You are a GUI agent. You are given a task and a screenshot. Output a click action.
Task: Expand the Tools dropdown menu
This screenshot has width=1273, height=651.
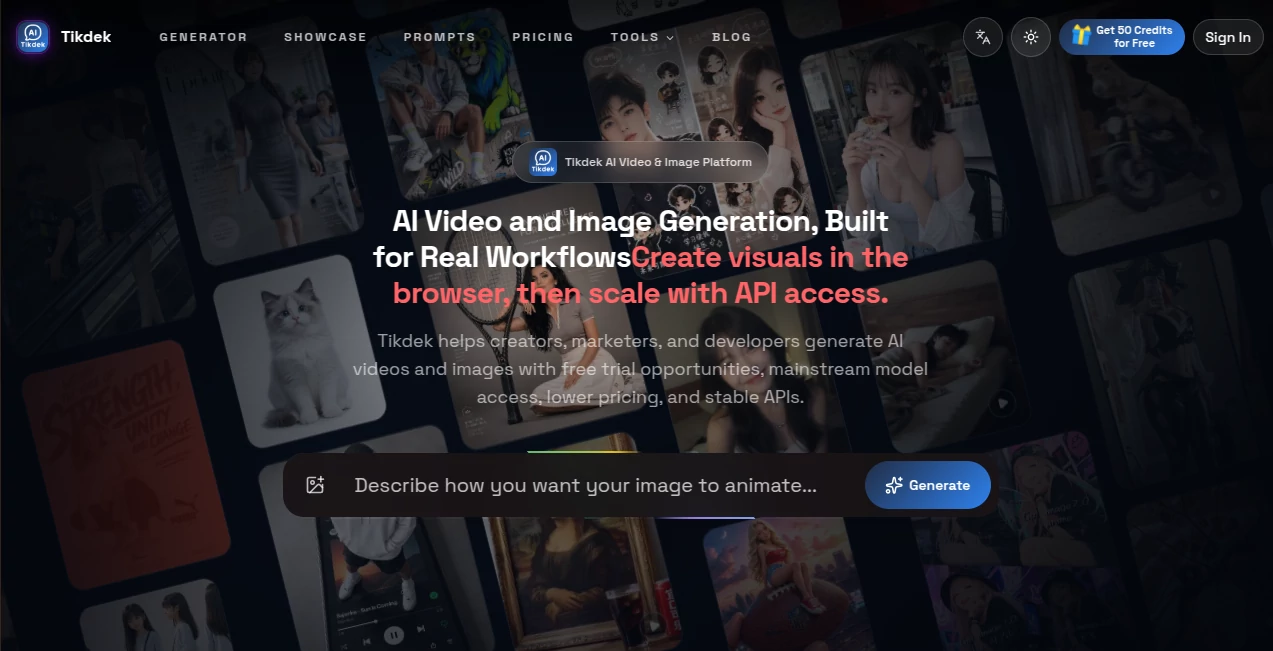[x=642, y=37]
